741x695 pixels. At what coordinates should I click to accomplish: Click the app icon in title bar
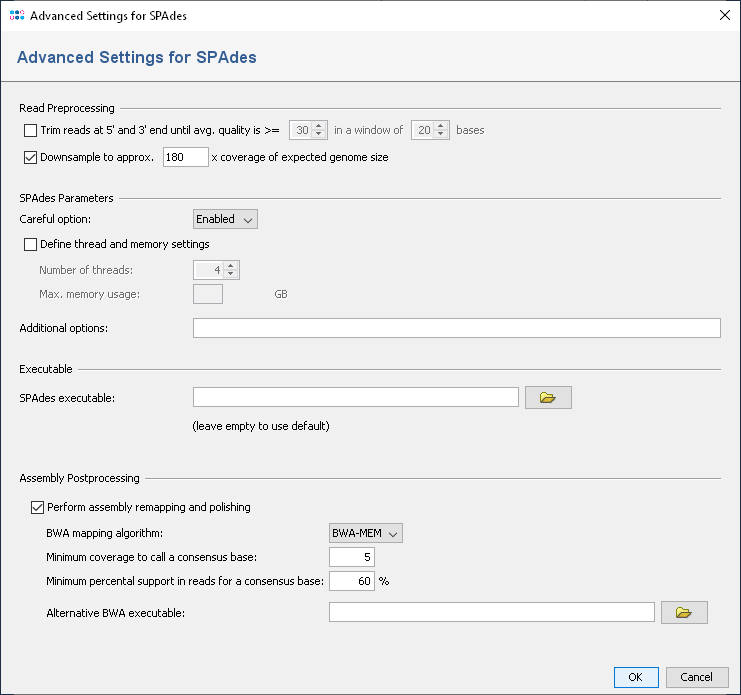tap(16, 16)
